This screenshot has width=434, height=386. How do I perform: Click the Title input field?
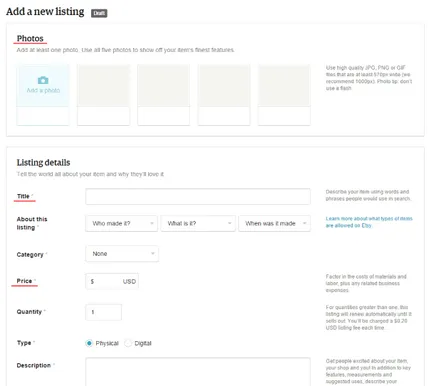tap(198, 197)
